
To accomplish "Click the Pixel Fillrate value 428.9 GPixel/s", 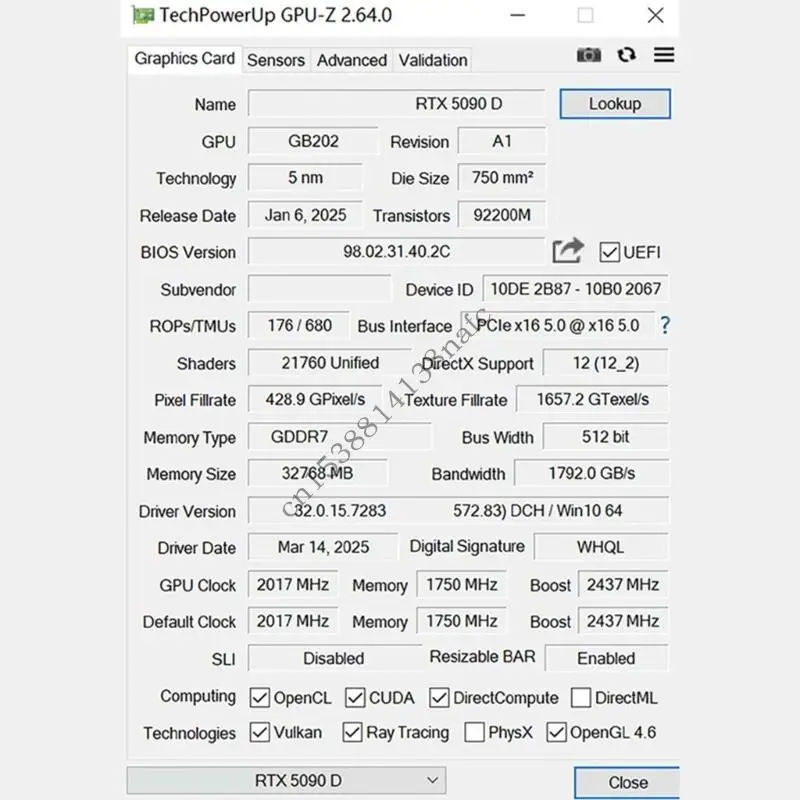I will click(x=315, y=399).
